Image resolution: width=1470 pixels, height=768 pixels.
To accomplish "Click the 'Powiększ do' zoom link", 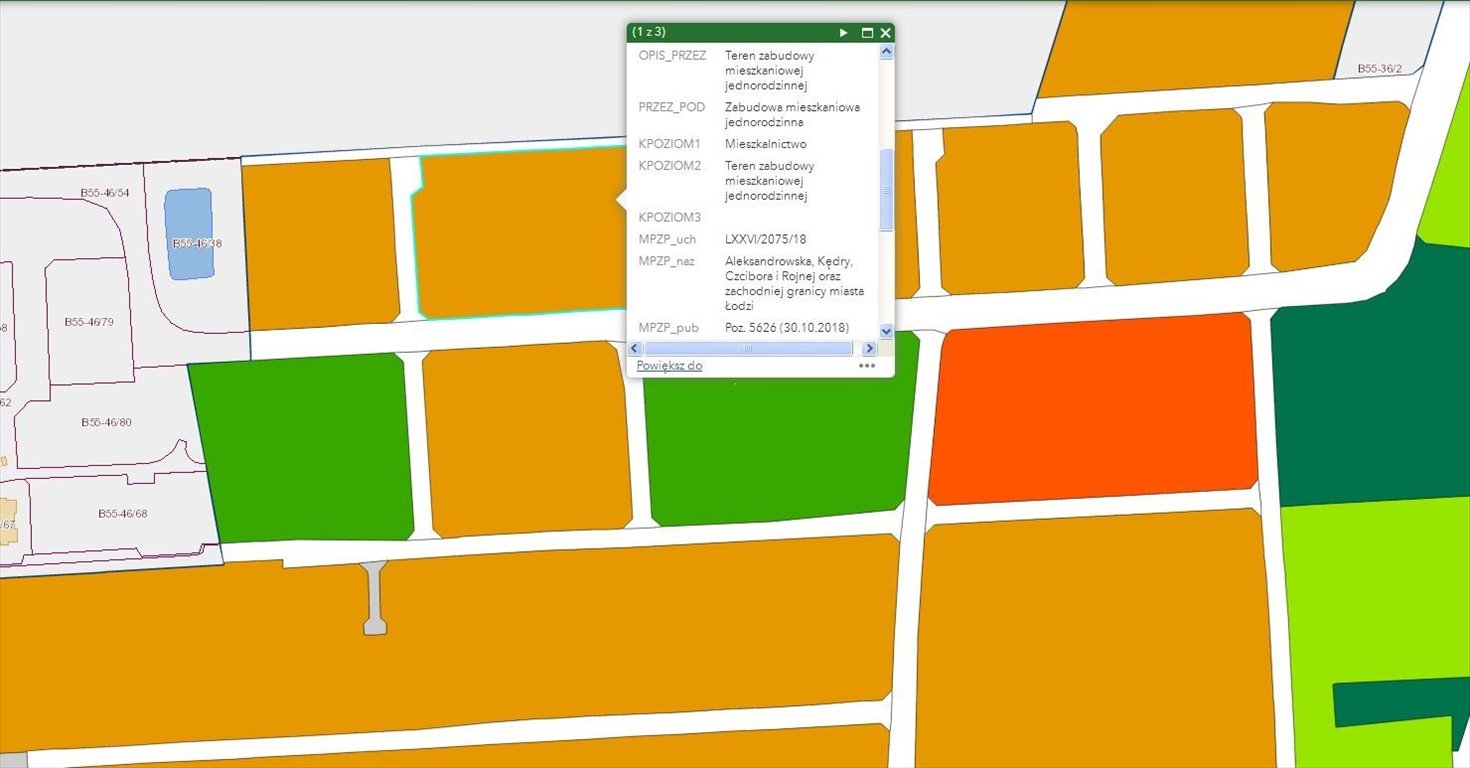I will click(669, 366).
